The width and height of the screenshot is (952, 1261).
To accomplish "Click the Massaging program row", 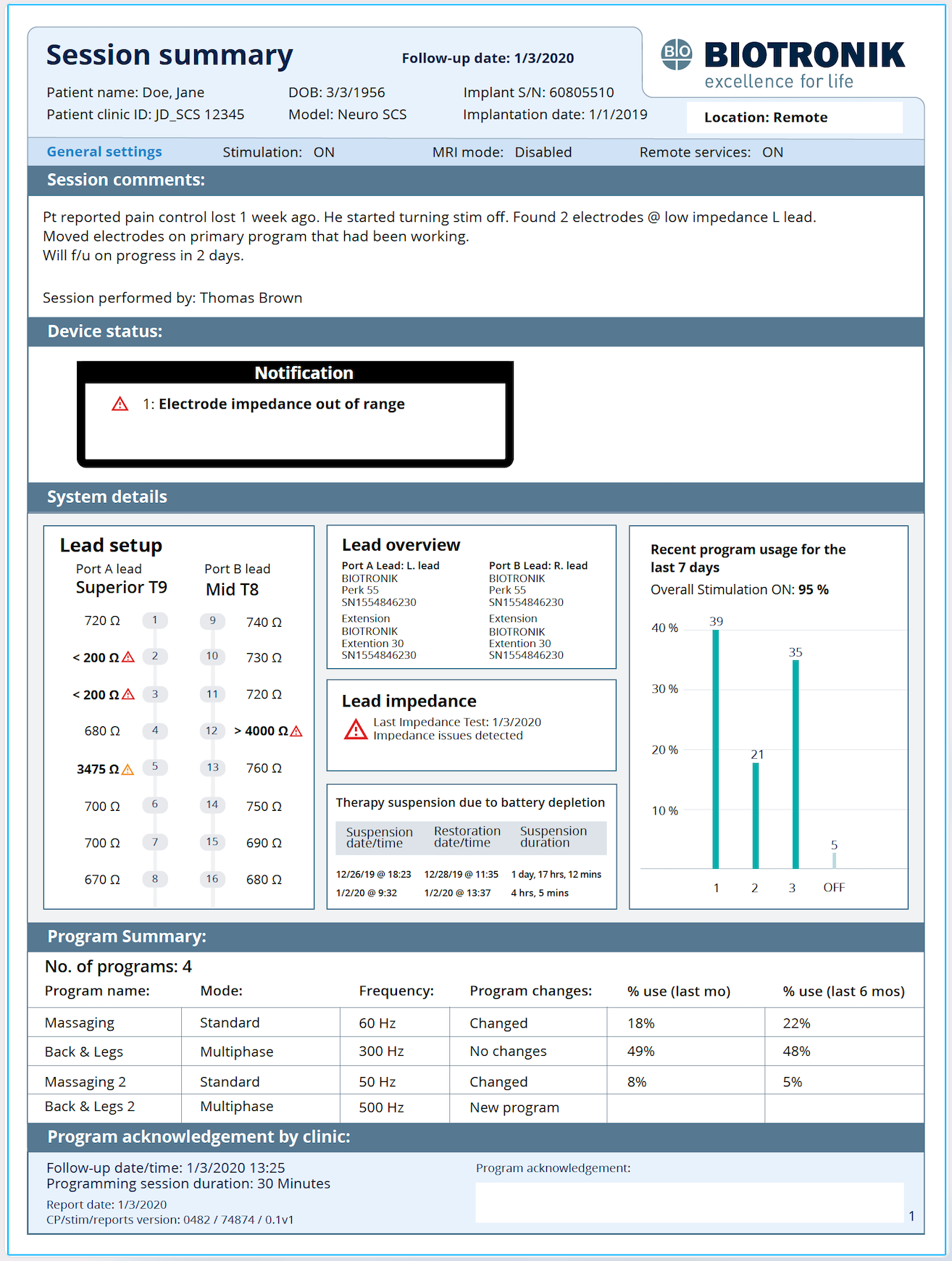I will click(476, 1023).
